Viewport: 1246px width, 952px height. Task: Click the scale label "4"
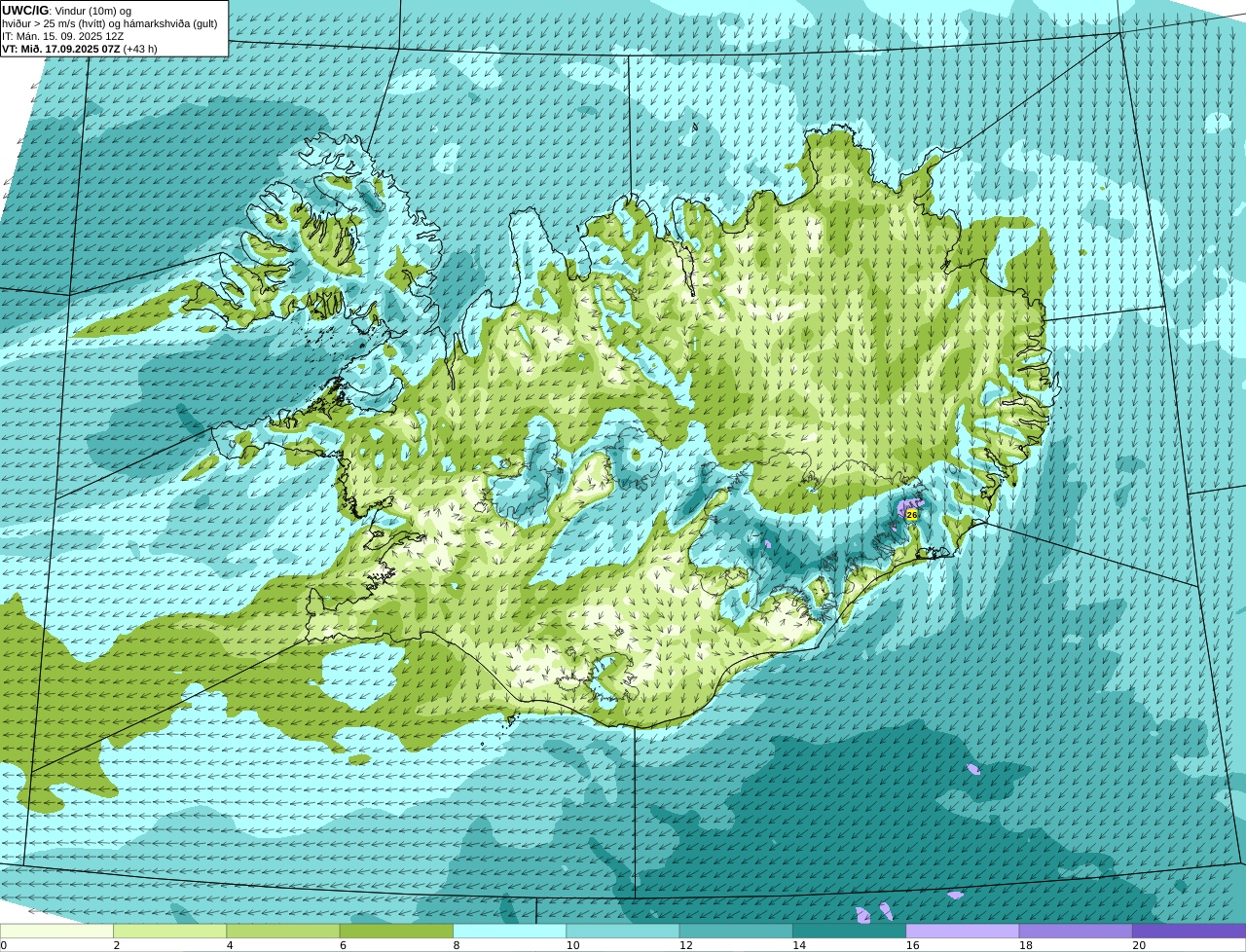point(230,945)
